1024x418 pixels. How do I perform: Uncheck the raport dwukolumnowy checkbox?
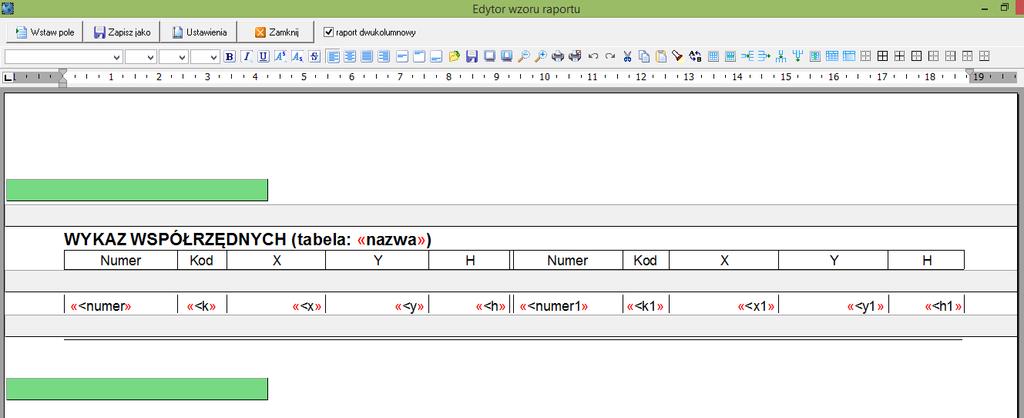click(x=328, y=31)
